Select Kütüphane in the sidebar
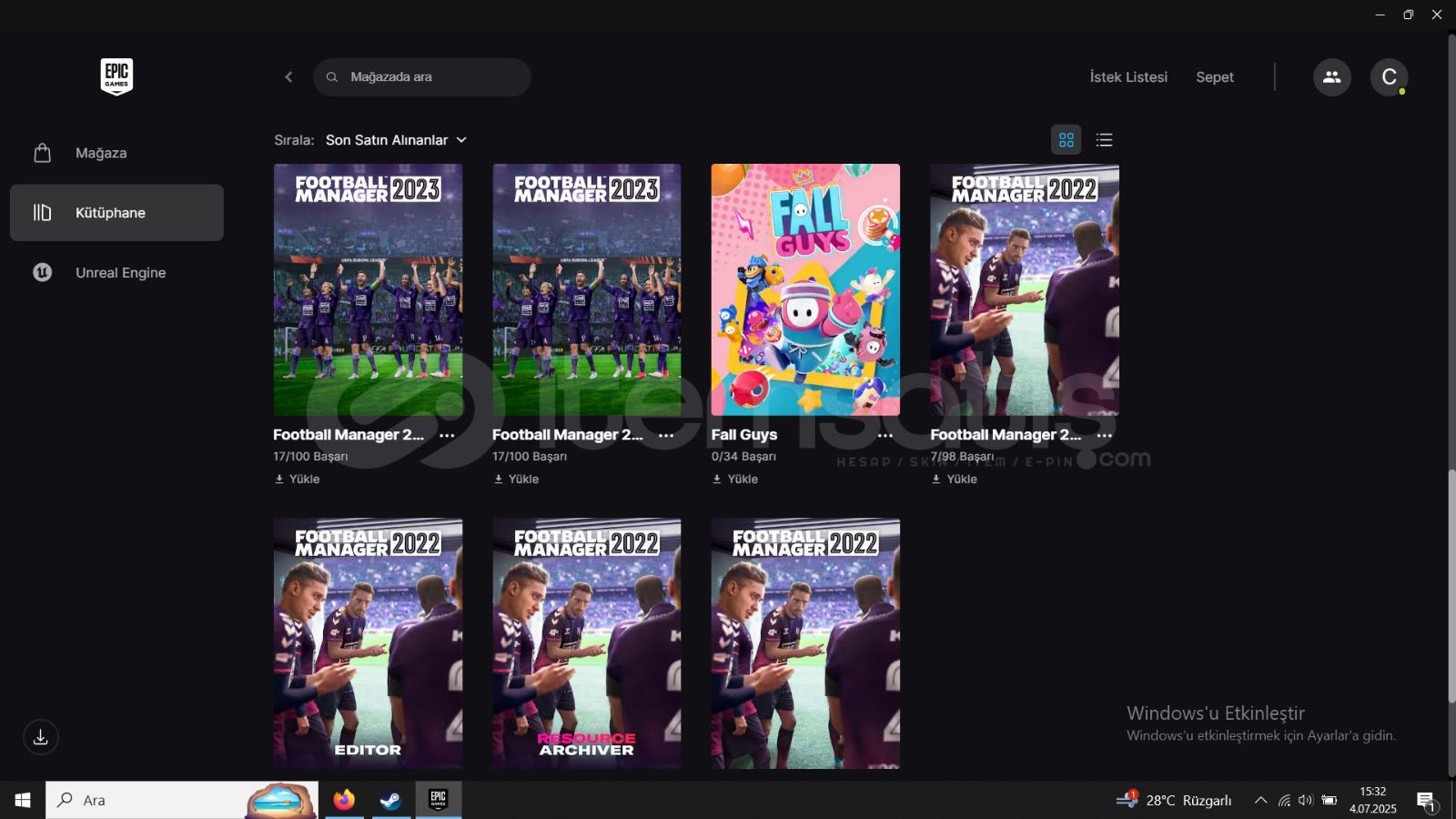The image size is (1456, 819). [x=116, y=213]
